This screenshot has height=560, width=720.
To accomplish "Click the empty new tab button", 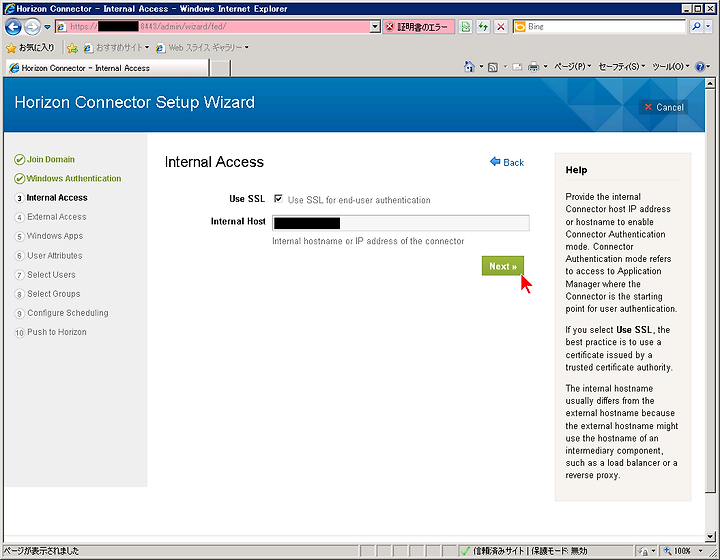I will [220, 68].
